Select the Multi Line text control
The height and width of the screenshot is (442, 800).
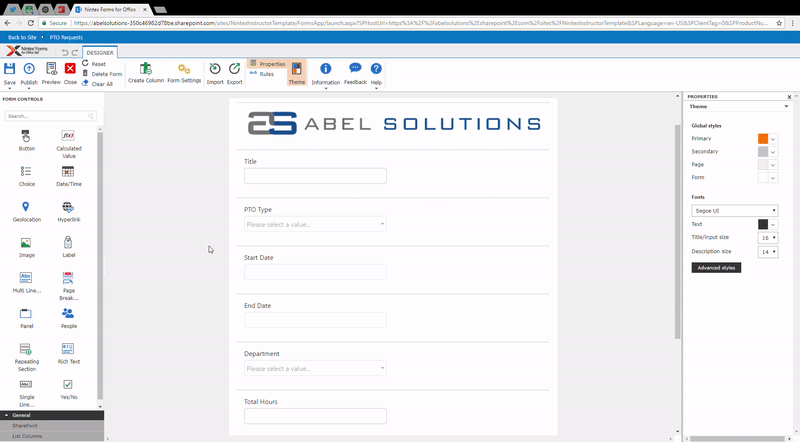coord(27,283)
